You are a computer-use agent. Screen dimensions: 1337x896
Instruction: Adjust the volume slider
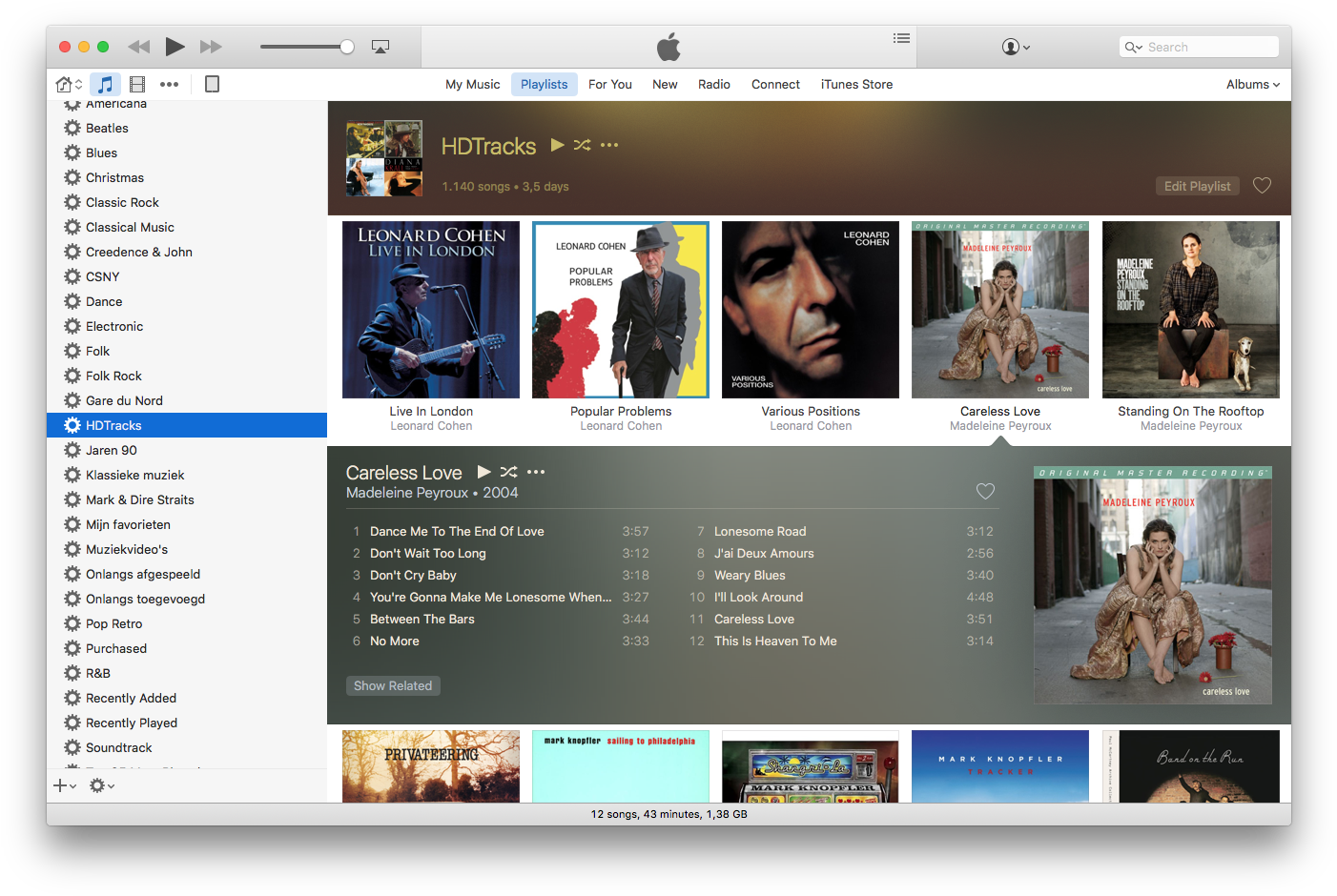click(345, 46)
